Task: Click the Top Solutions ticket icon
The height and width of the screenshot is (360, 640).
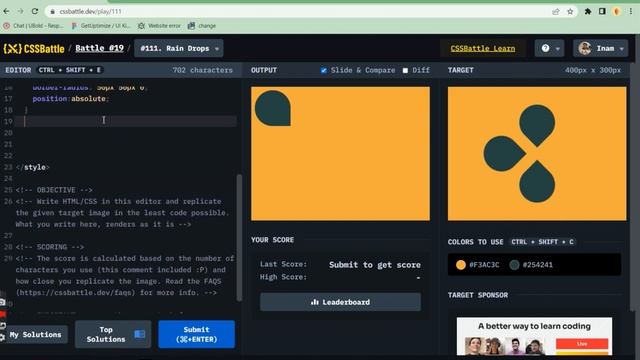Action: click(140, 334)
